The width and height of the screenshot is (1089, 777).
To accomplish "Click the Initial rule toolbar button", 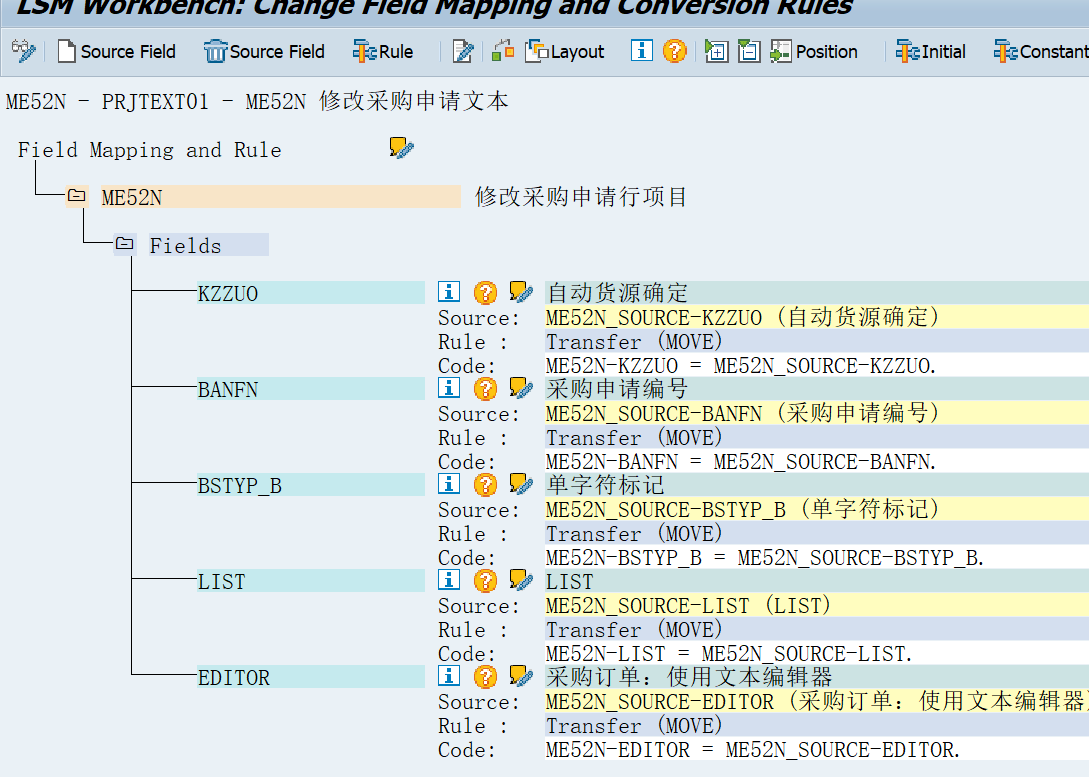I will click(x=931, y=51).
